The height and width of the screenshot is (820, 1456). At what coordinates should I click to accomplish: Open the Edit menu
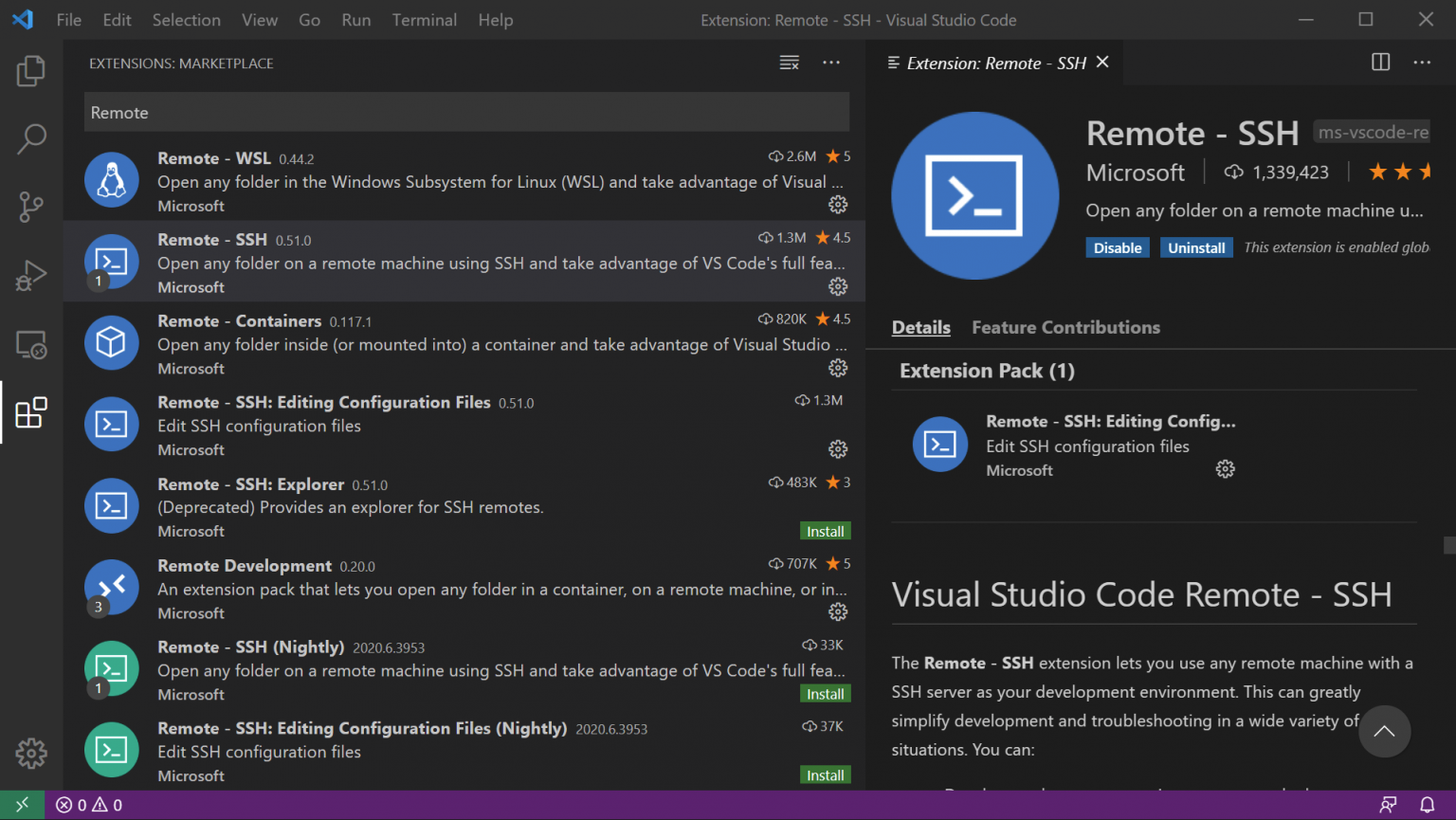click(118, 20)
